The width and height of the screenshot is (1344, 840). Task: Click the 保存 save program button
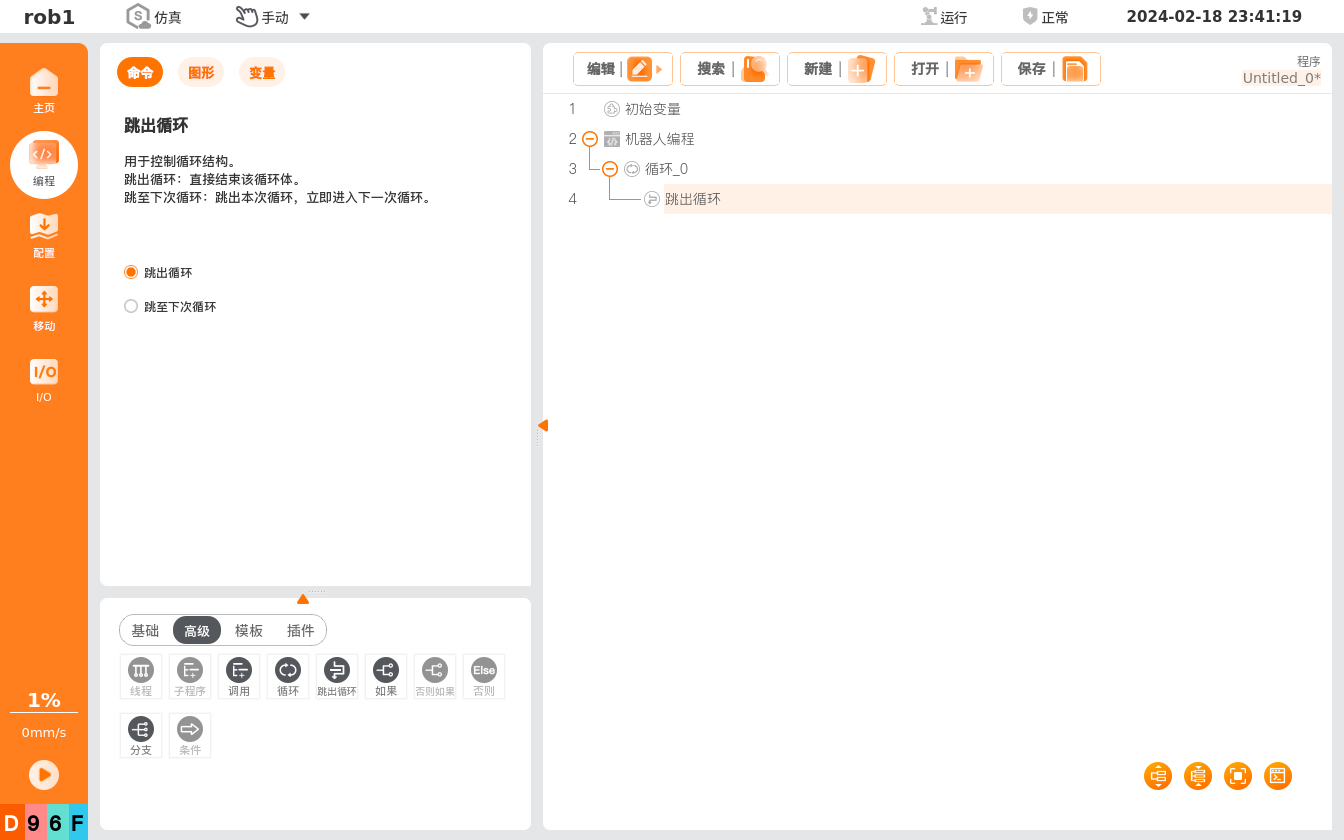[1051, 69]
